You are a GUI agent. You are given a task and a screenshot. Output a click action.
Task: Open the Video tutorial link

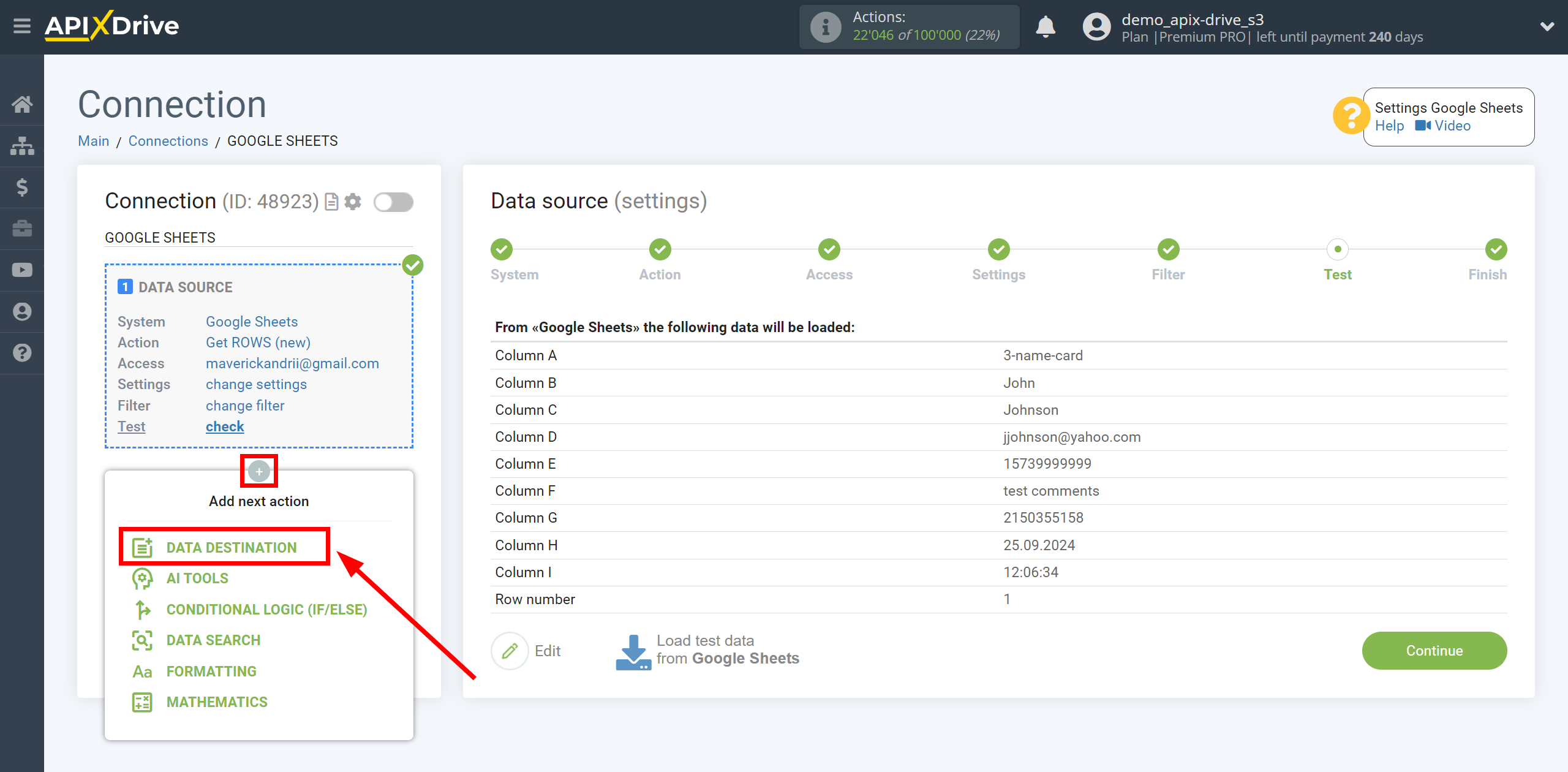tap(1442, 126)
